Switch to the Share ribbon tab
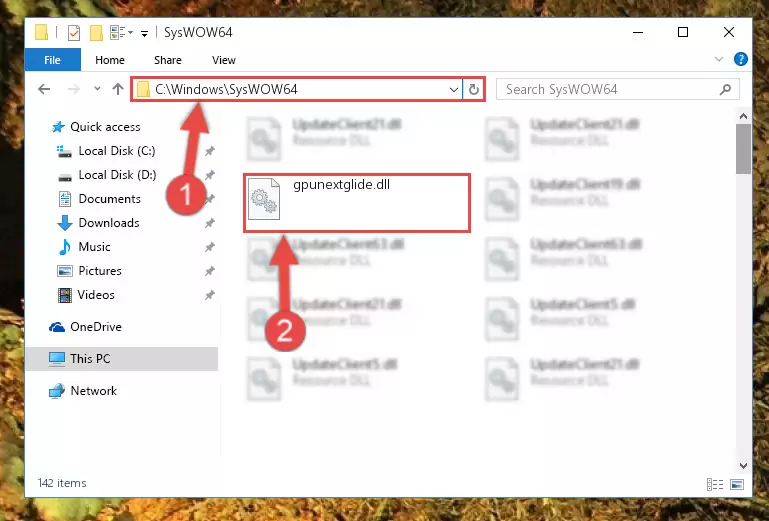The width and height of the screenshot is (769, 521). coord(168,60)
